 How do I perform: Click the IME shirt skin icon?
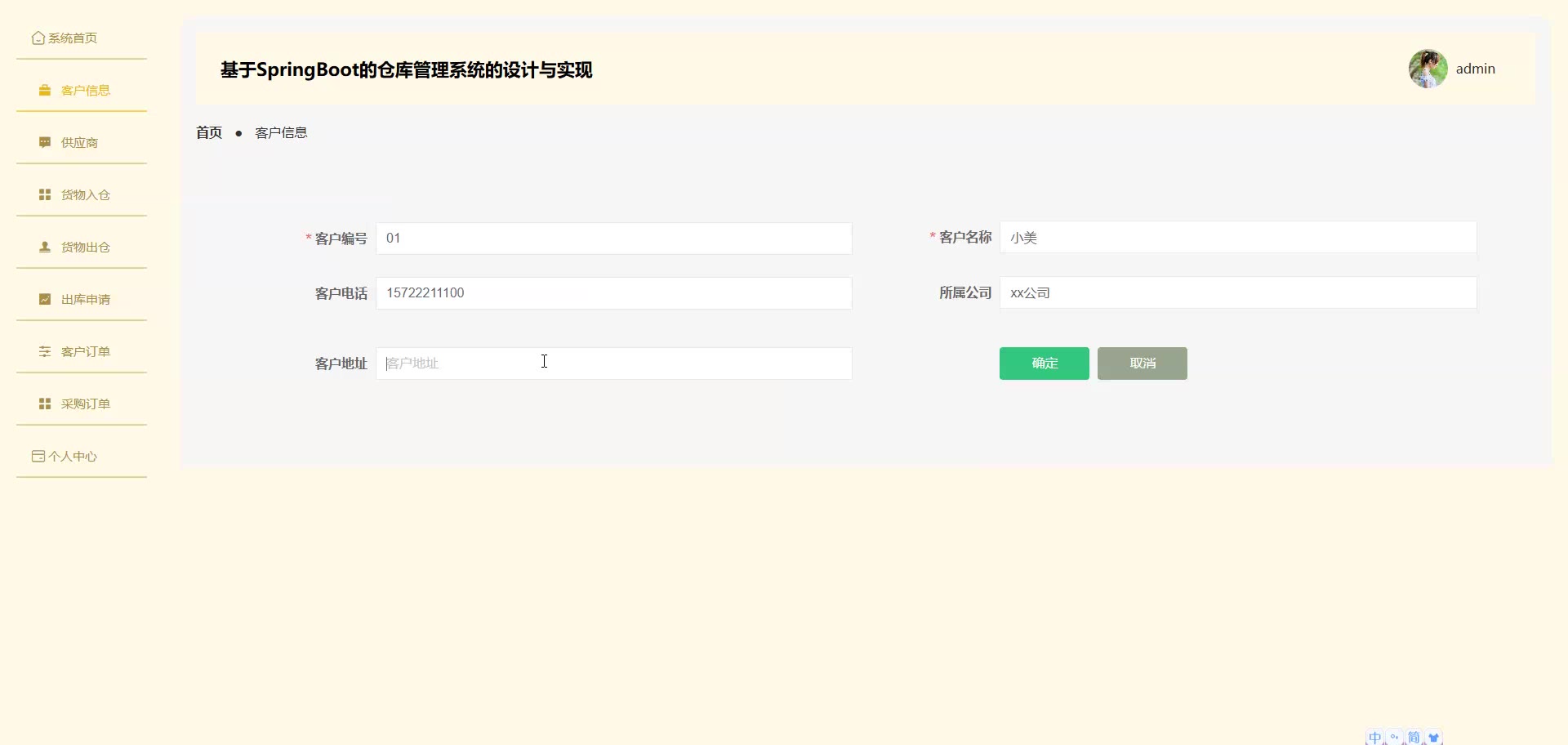(x=1434, y=738)
